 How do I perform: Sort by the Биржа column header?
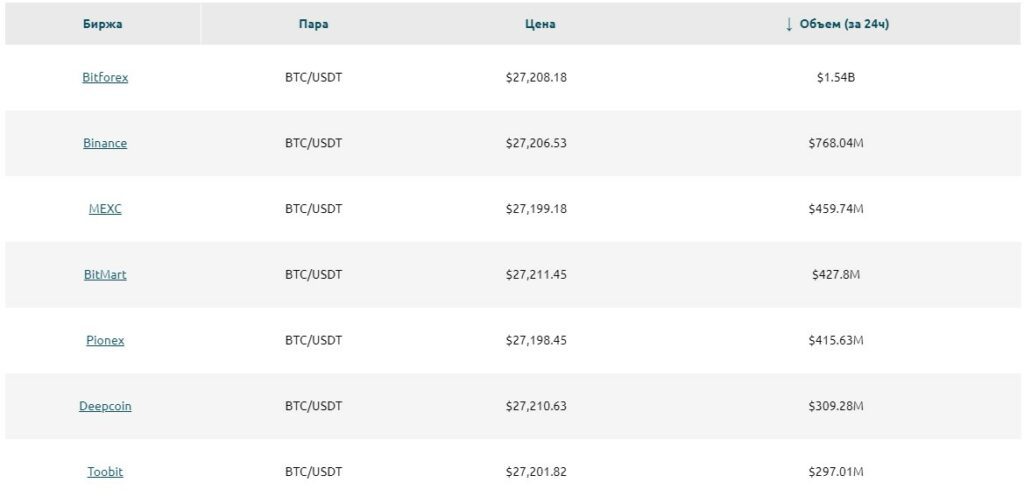coord(103,24)
